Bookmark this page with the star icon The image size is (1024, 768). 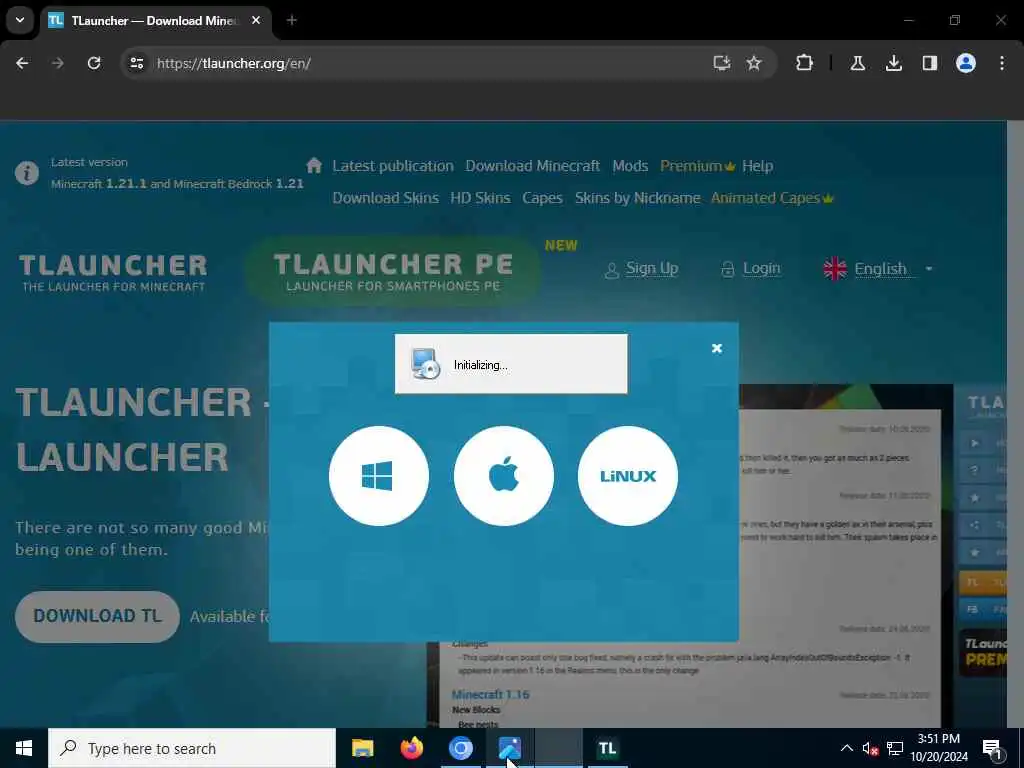[x=754, y=63]
